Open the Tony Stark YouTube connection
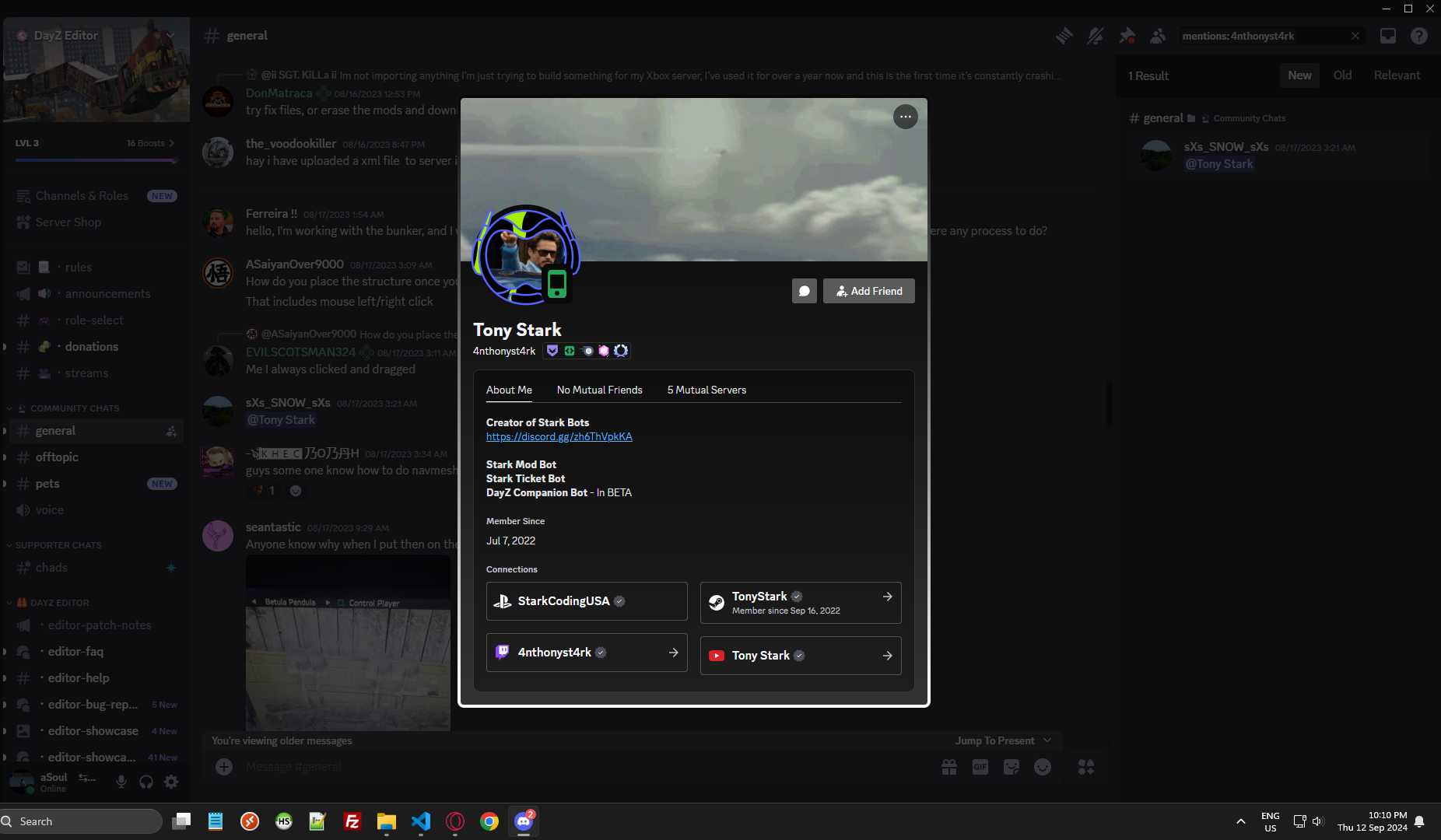 801,656
